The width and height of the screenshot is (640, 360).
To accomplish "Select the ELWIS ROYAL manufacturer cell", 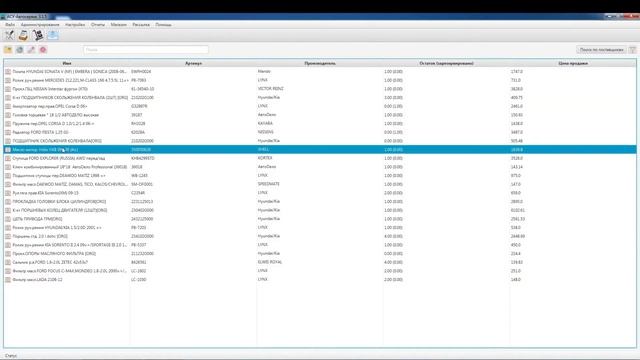I will [270, 262].
